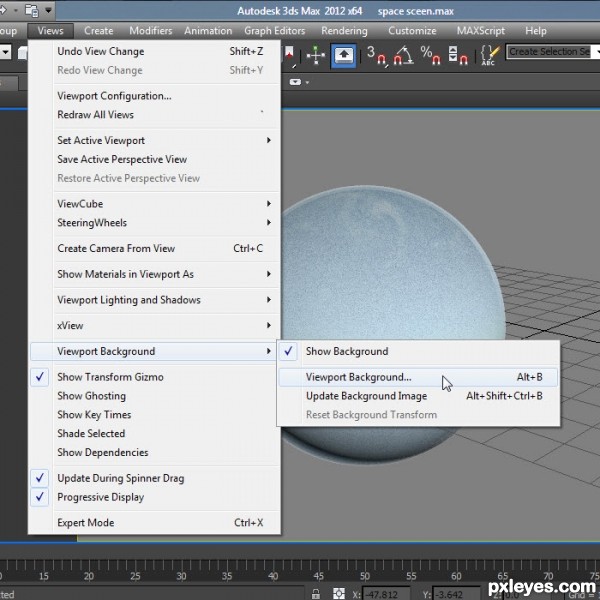
Task: Open the Animation menu
Action: click(208, 31)
